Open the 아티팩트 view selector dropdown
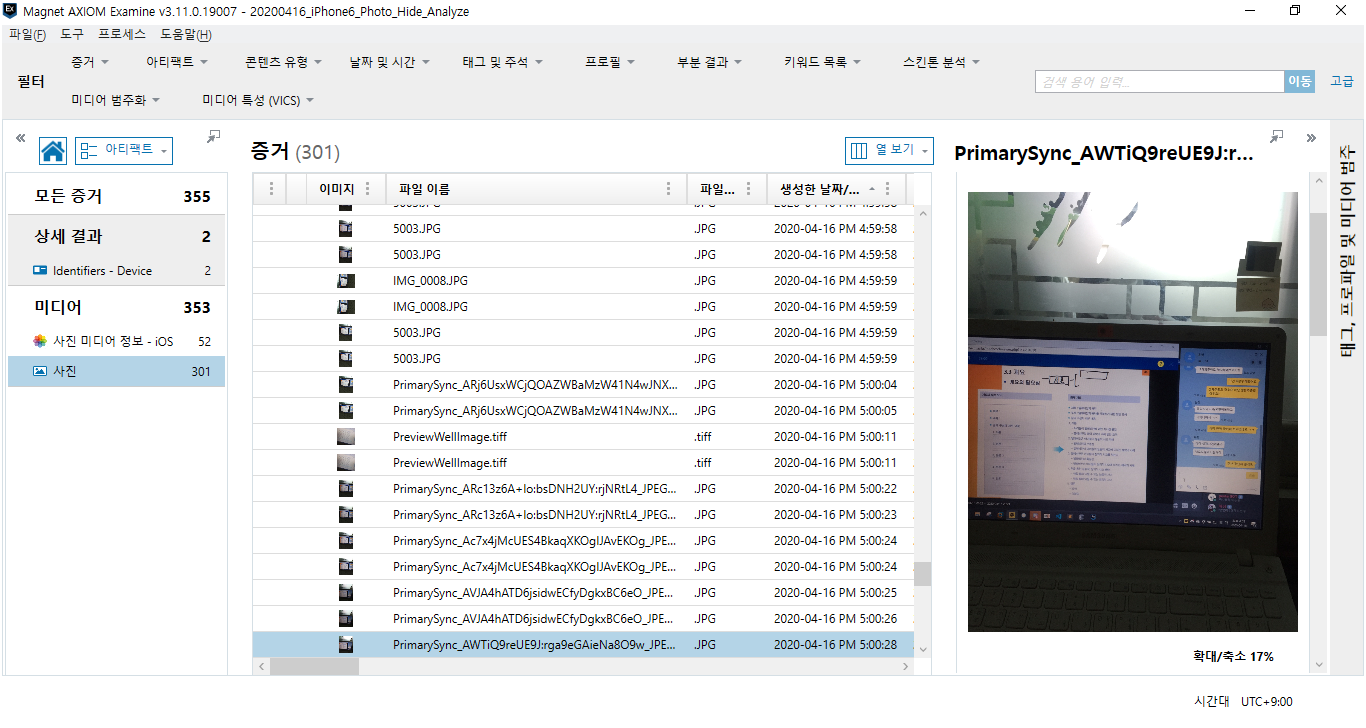Viewport: 1366px width, 728px height. [x=124, y=150]
